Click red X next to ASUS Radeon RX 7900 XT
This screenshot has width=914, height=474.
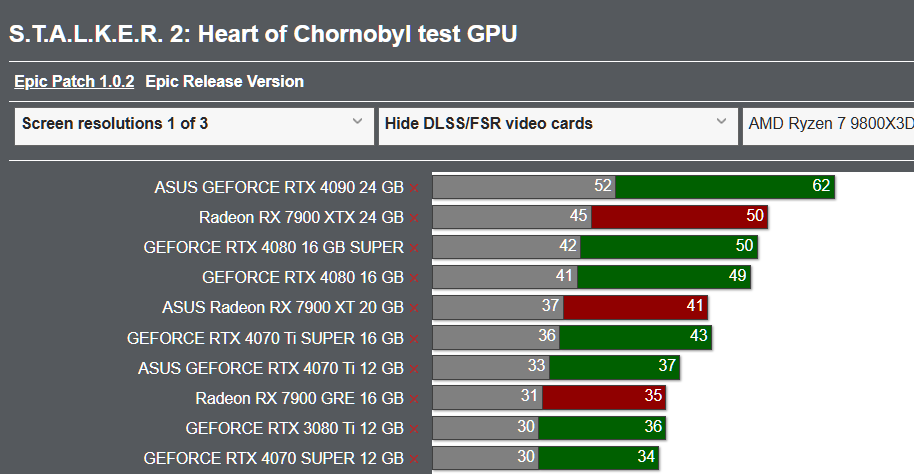pos(414,308)
